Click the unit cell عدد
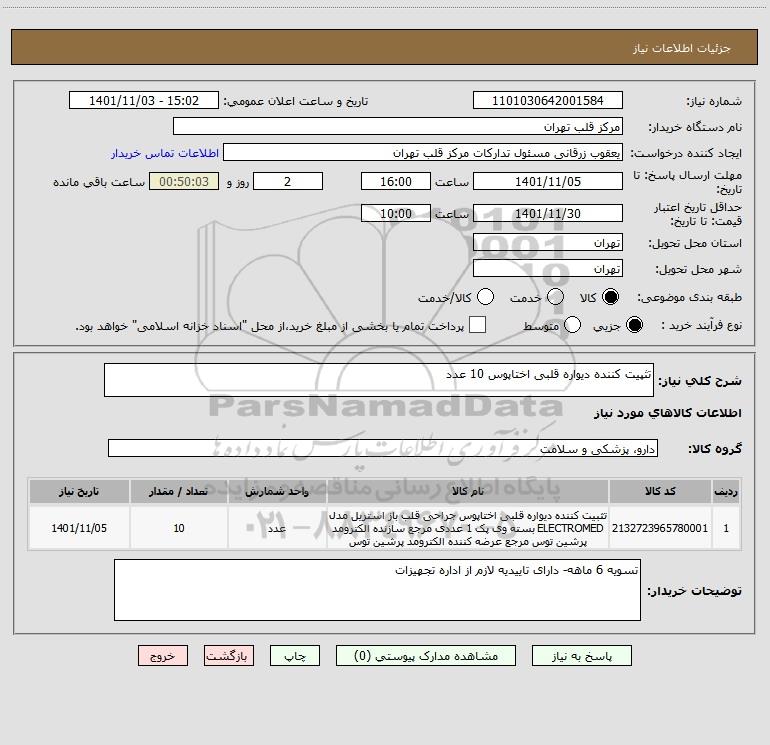The image size is (770, 745). point(277,528)
